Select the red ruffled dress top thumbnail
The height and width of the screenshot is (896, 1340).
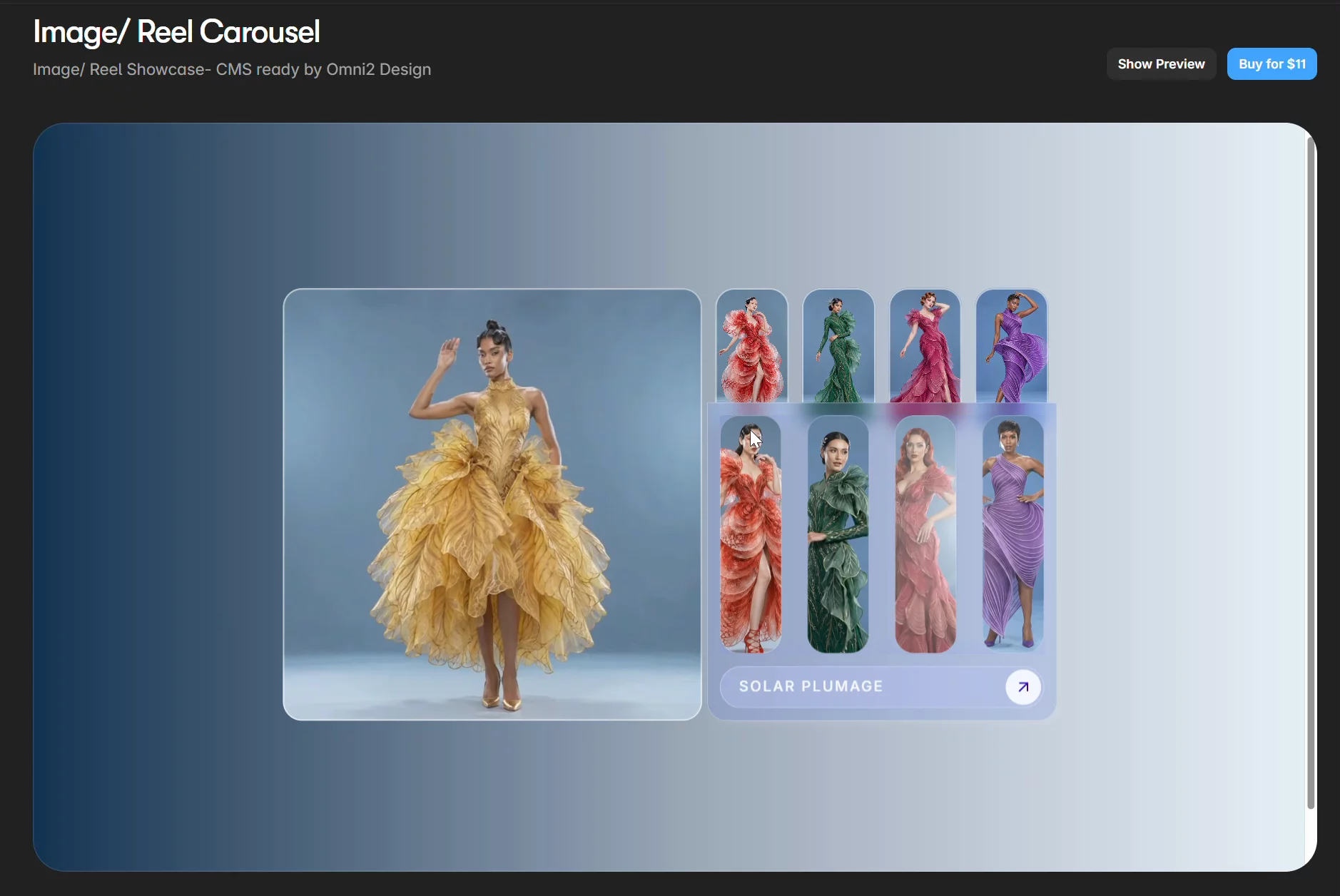[752, 346]
